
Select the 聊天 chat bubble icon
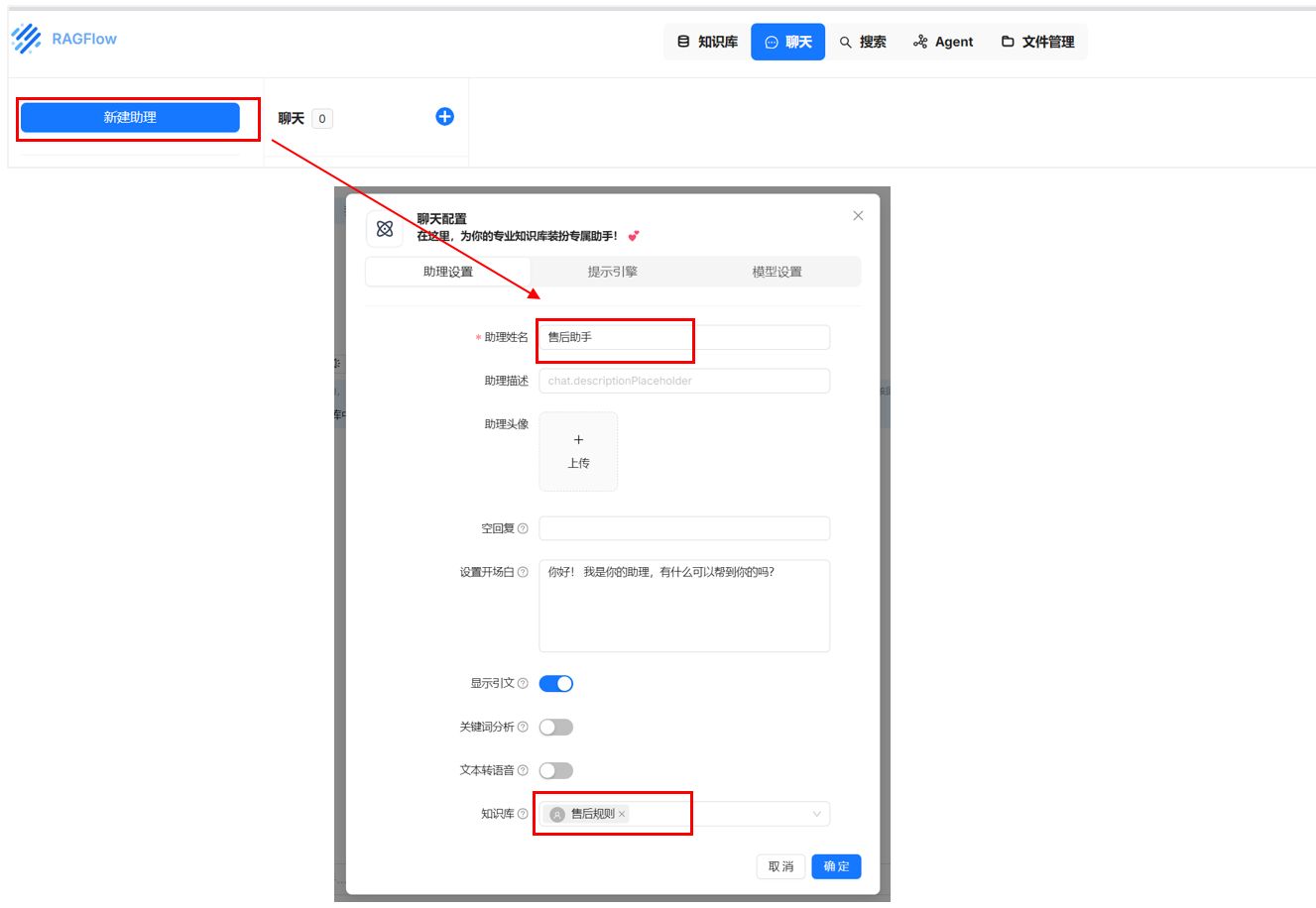coord(771,41)
